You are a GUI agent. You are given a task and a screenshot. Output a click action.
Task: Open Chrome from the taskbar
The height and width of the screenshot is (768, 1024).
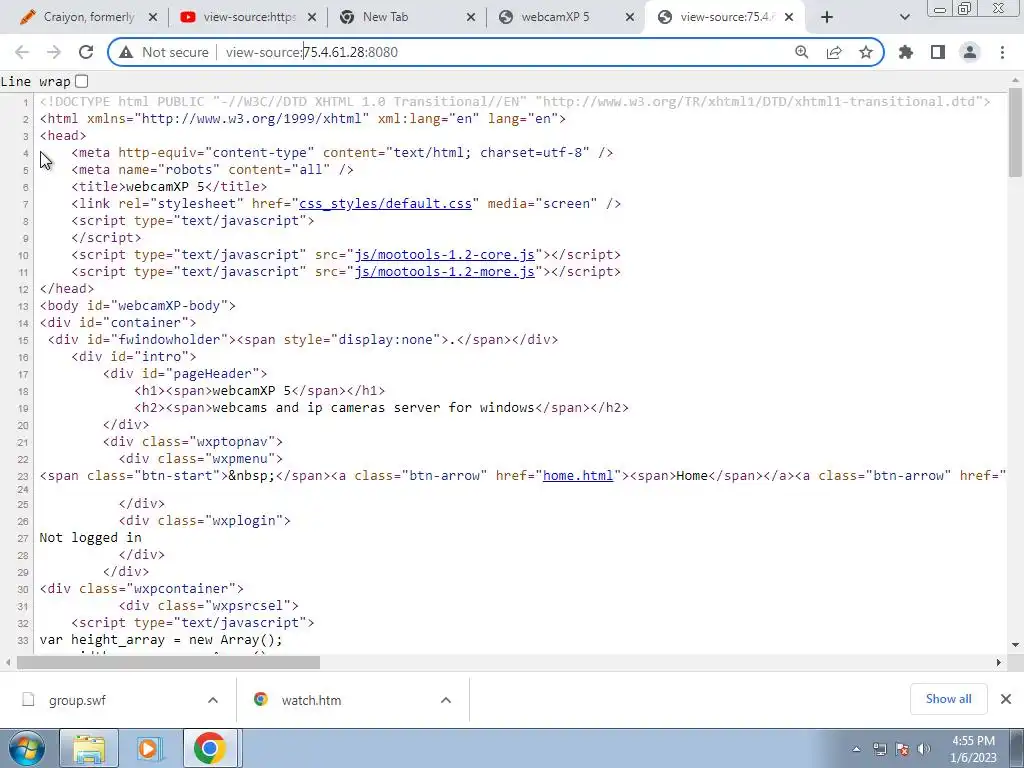(x=210, y=748)
